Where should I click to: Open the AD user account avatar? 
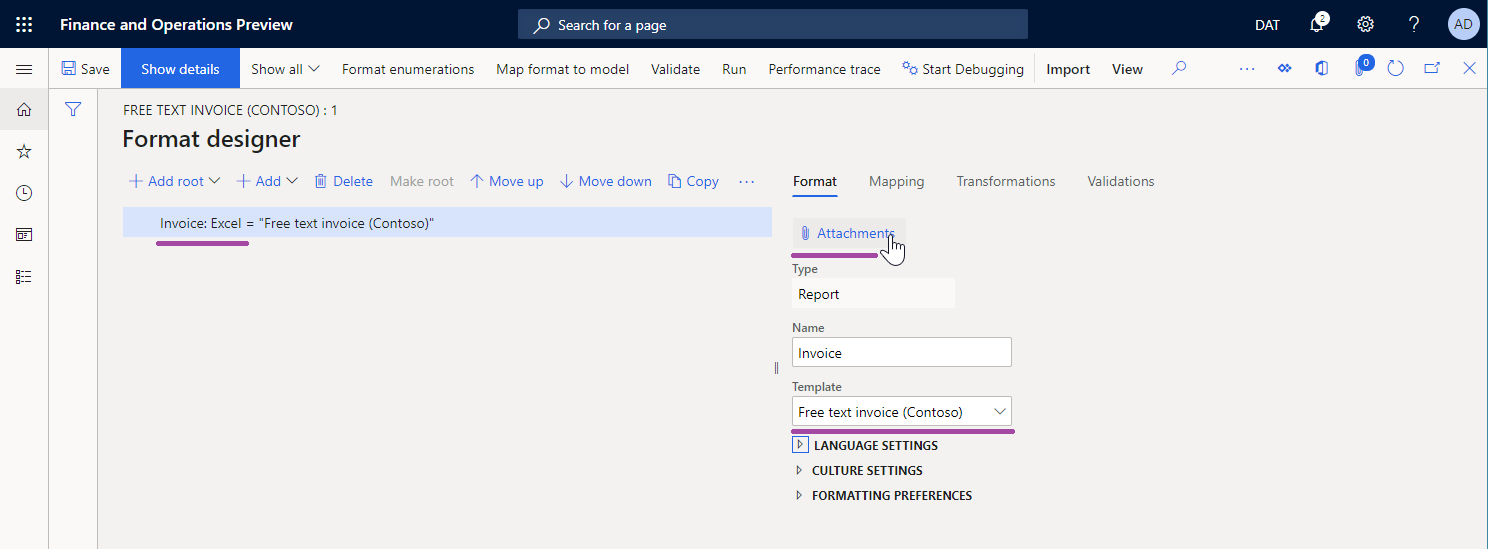(x=1463, y=24)
